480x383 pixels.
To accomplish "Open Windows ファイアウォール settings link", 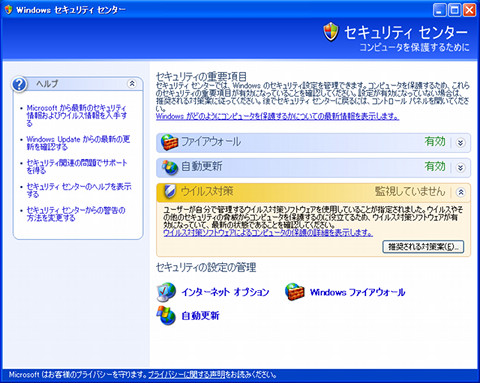I will pos(357,292).
